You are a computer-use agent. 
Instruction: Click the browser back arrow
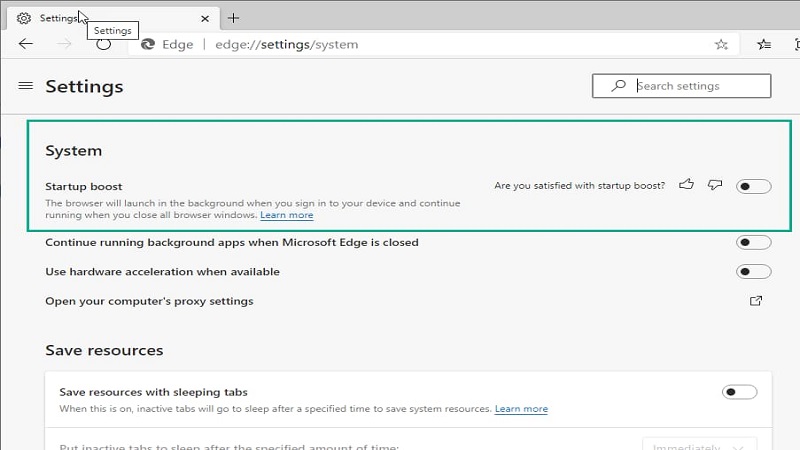click(x=26, y=44)
